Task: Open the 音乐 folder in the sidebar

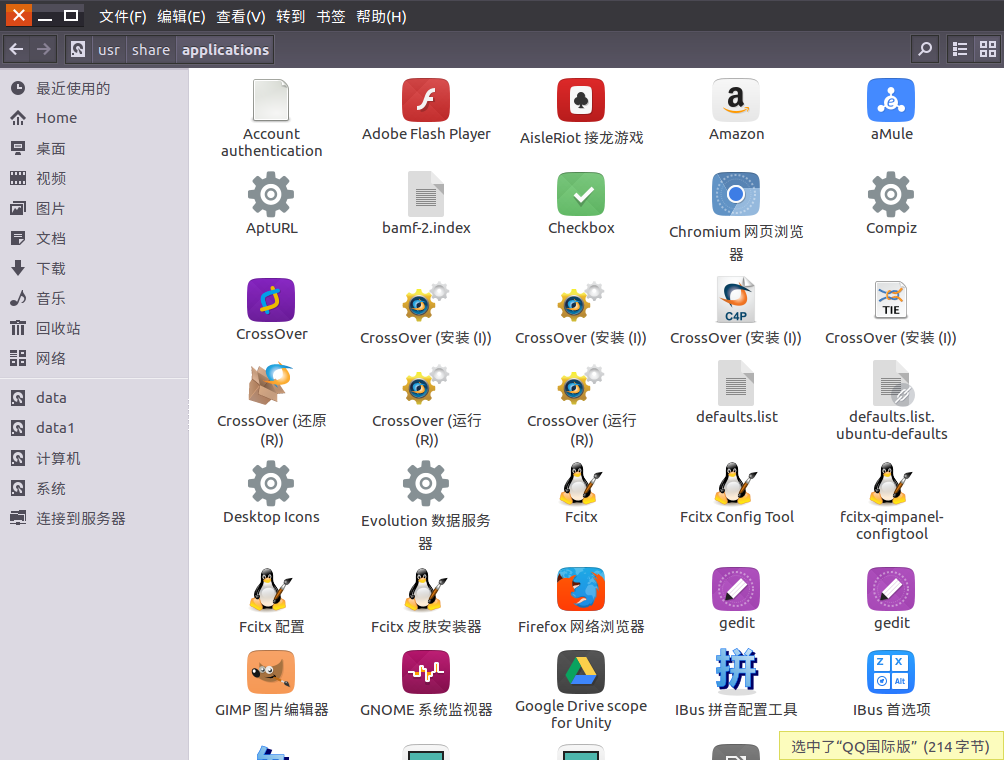Action: pos(94,298)
